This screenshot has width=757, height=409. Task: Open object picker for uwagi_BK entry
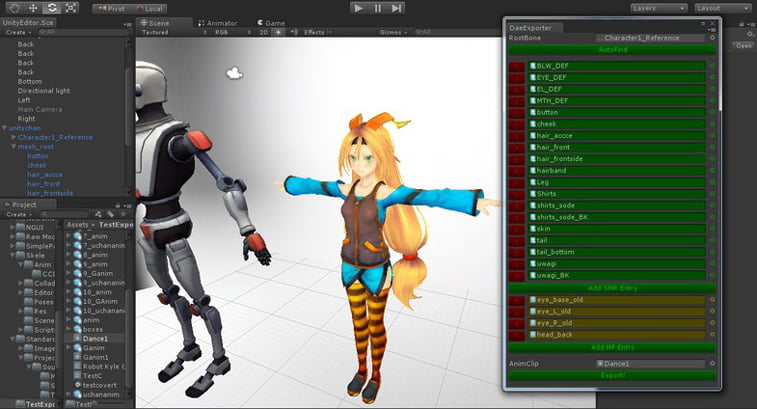pos(712,275)
